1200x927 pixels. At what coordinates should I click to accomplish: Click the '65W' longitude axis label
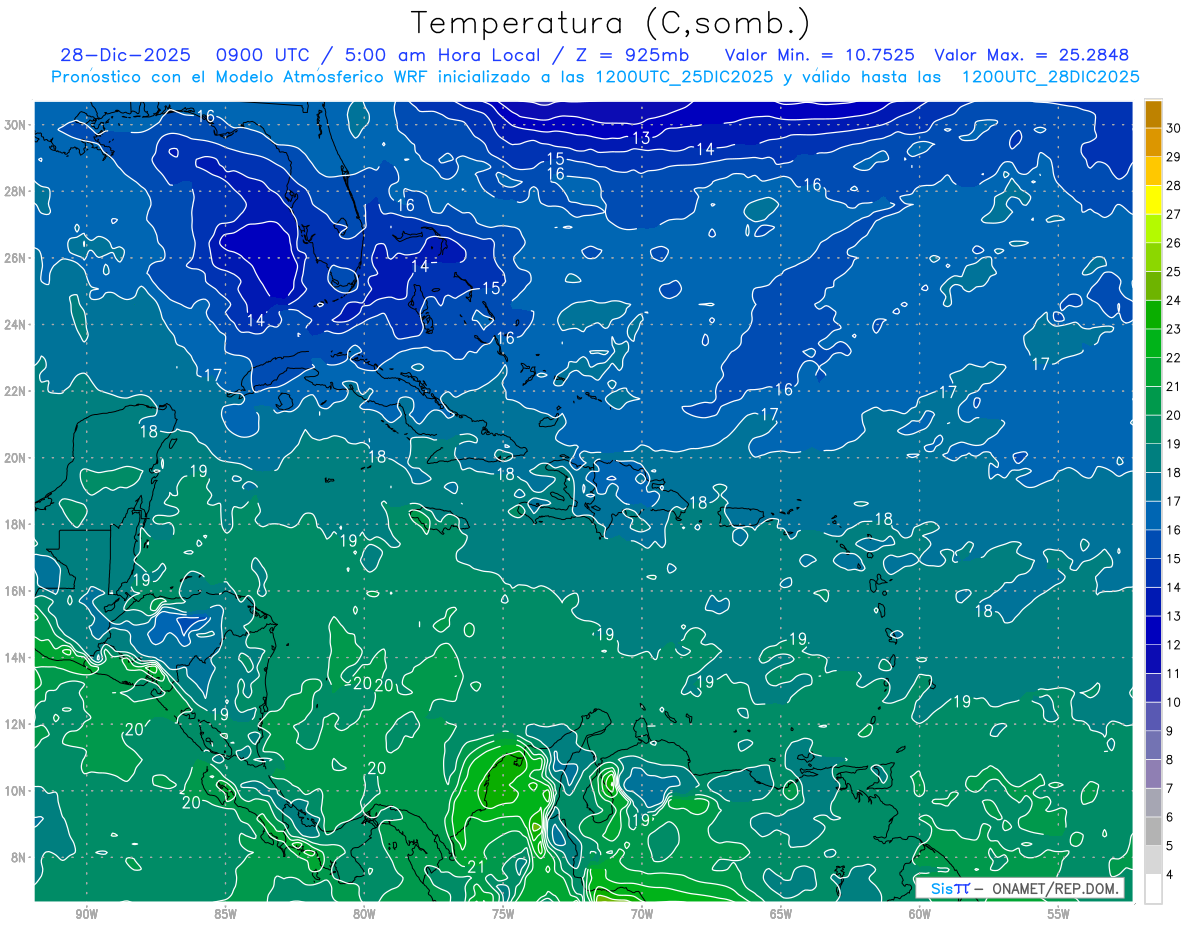[x=781, y=913]
